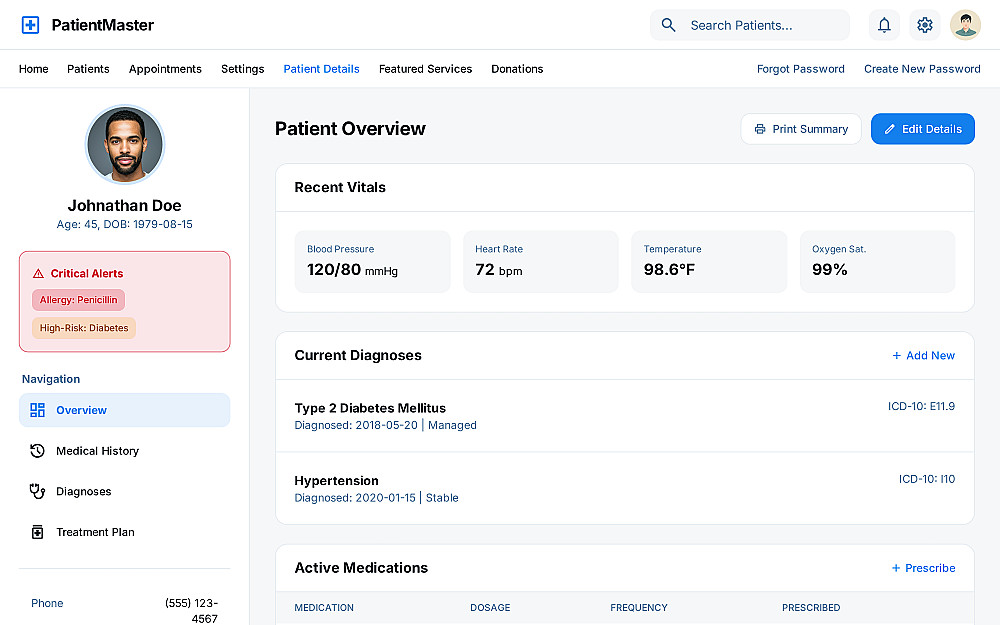This screenshot has height=625, width=1000.
Task: Switch to the Donations page
Action: [x=517, y=69]
